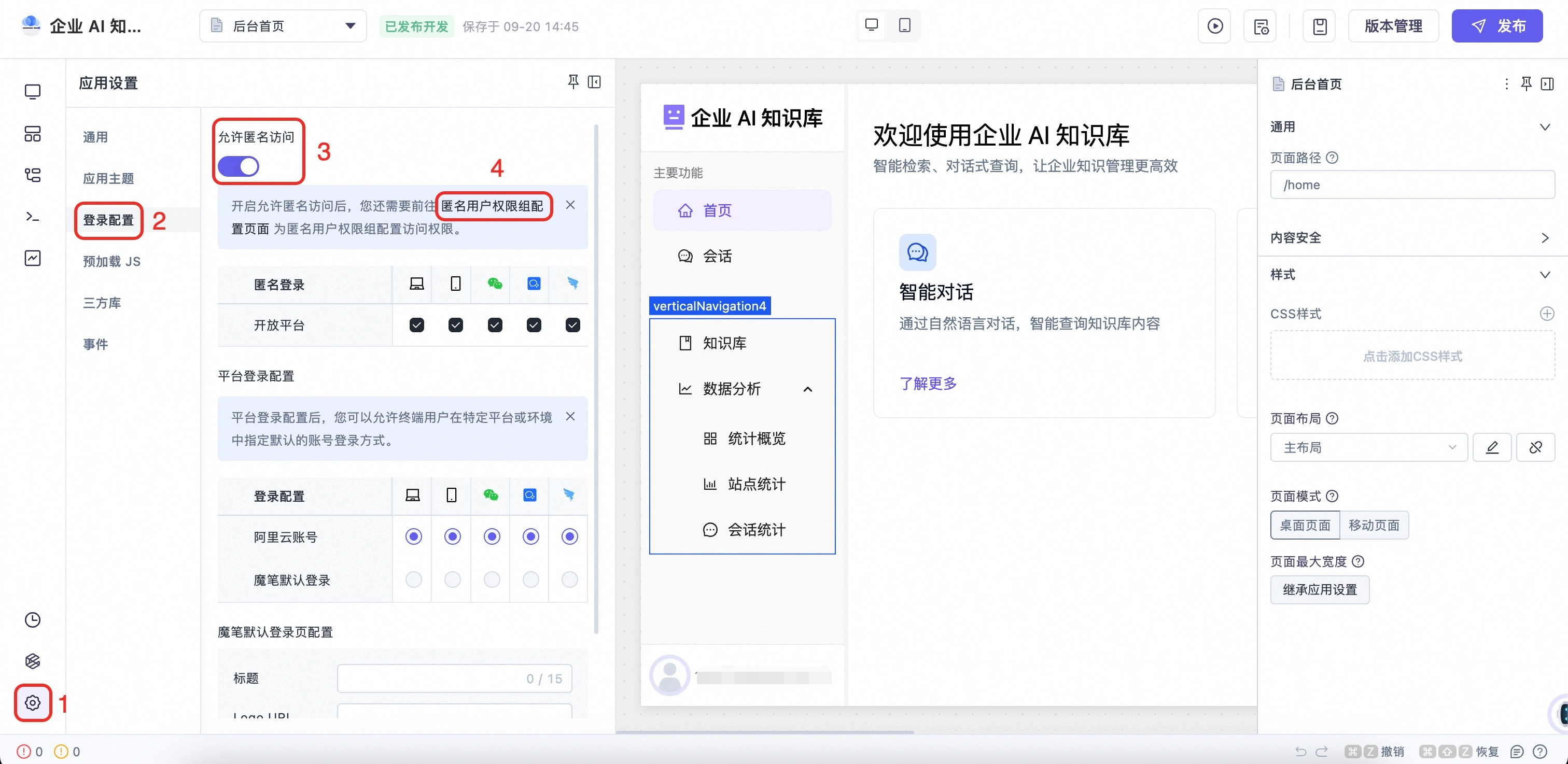Open the 后台首页 page selector dropdown
This screenshot has width=1568, height=764.
point(283,26)
